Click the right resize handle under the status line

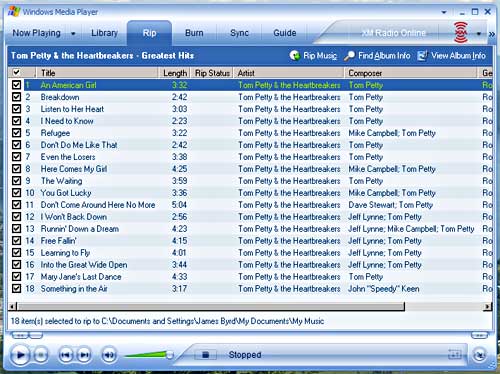(x=479, y=335)
